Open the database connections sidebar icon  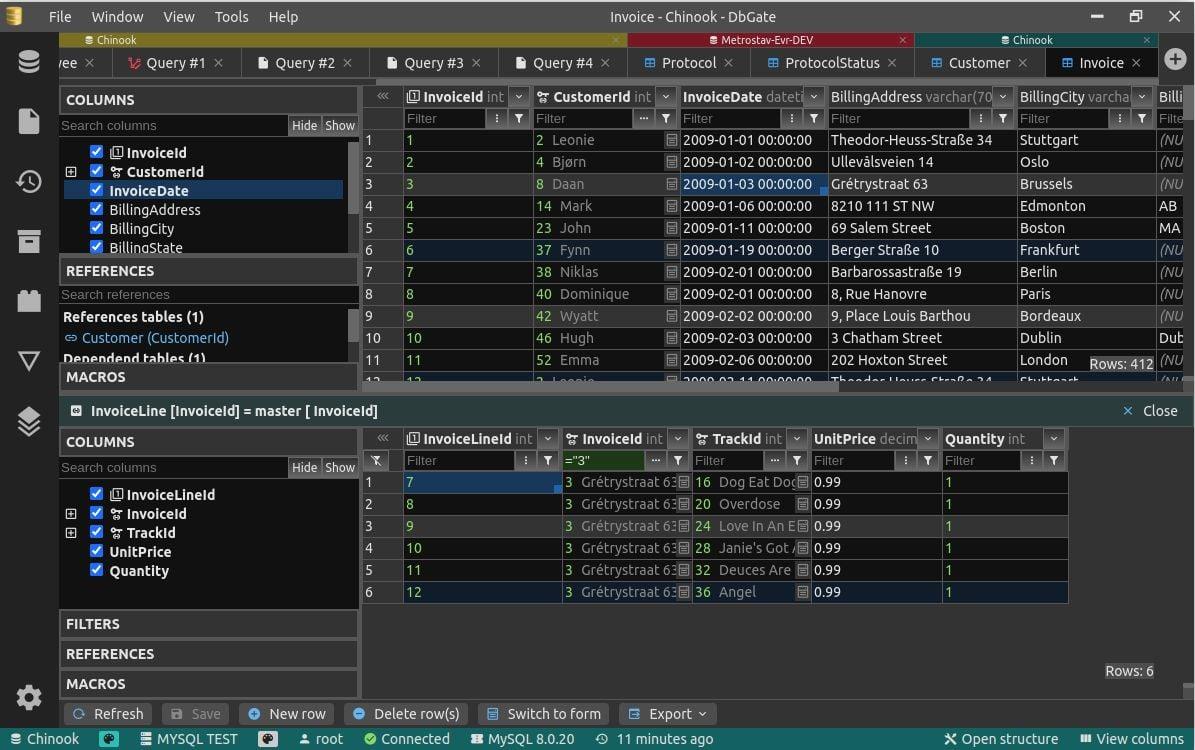pyautogui.click(x=29, y=62)
